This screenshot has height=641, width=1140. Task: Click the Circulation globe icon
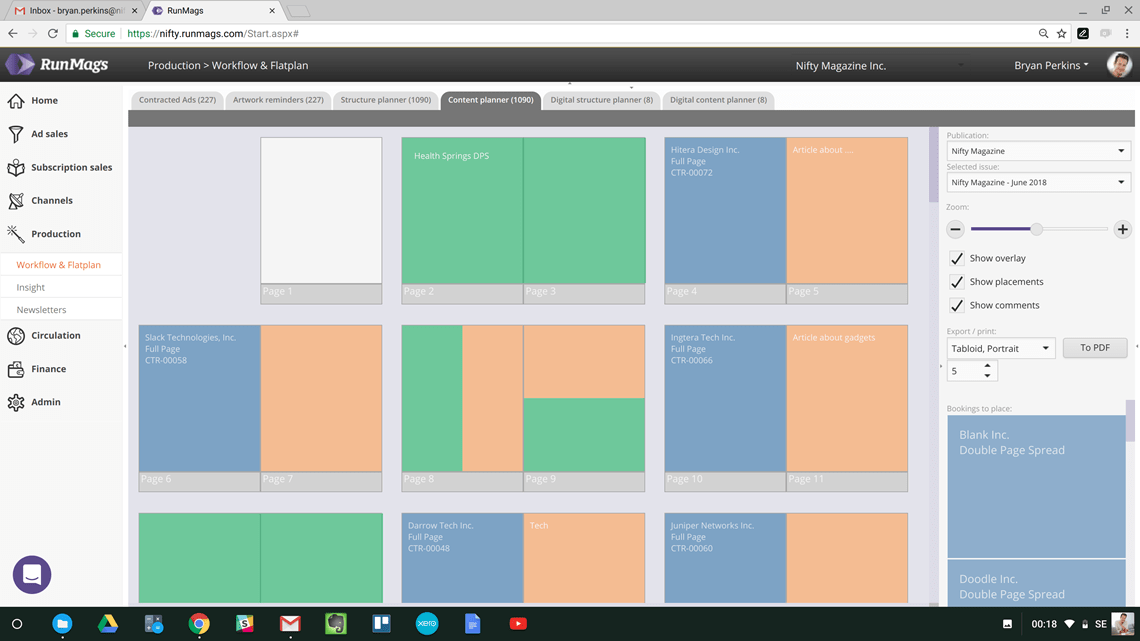(x=16, y=336)
